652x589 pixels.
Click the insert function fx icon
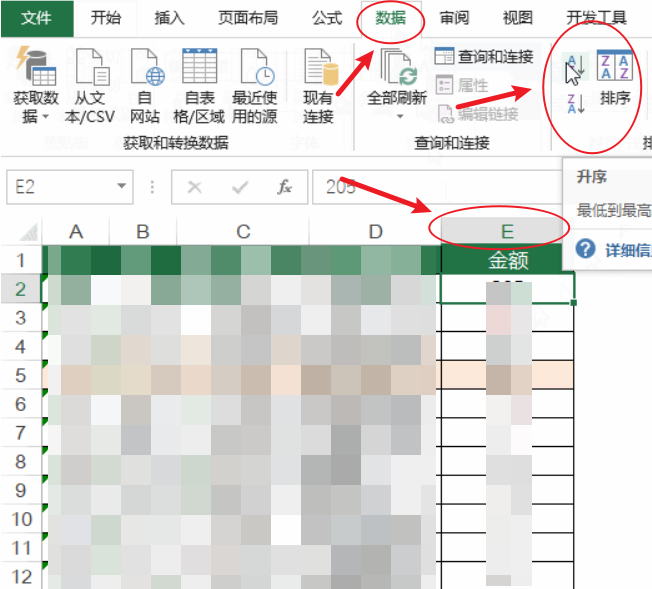click(285, 187)
